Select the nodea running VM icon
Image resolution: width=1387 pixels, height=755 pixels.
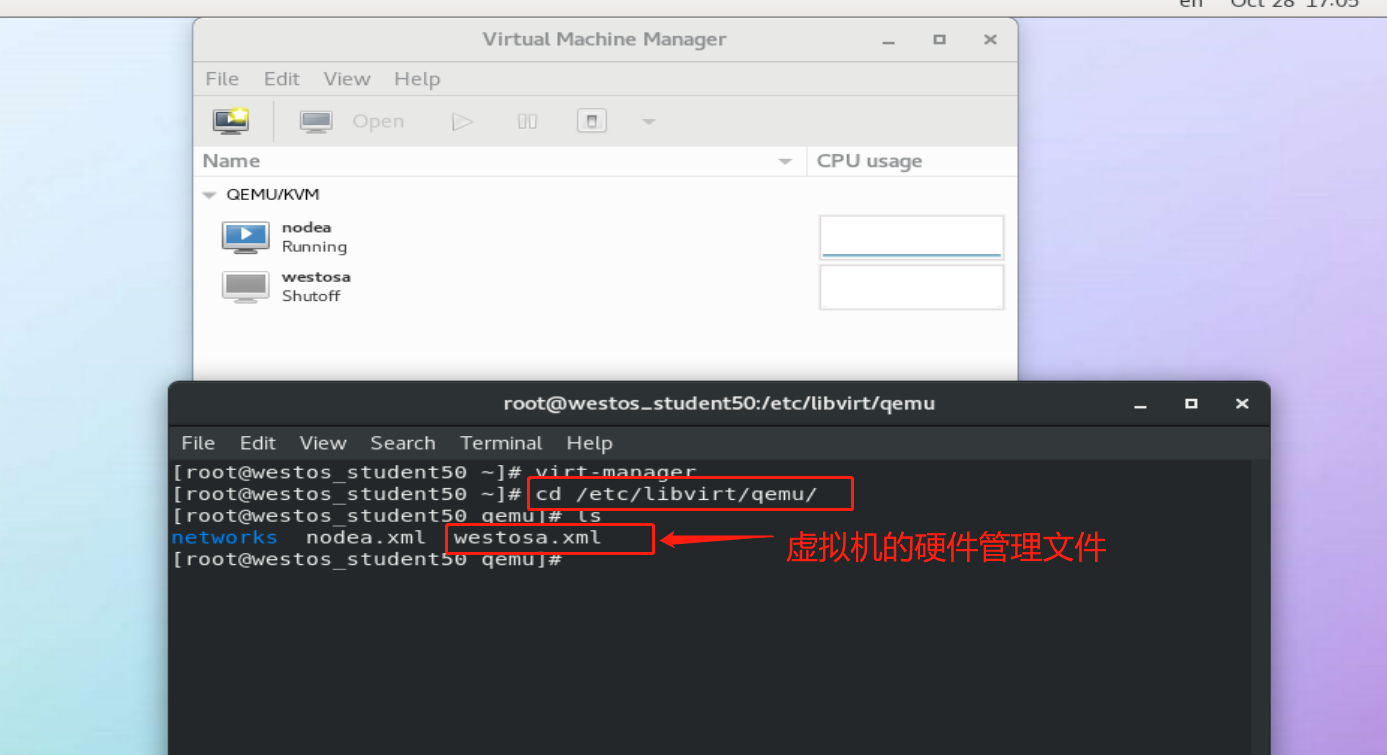(x=245, y=237)
